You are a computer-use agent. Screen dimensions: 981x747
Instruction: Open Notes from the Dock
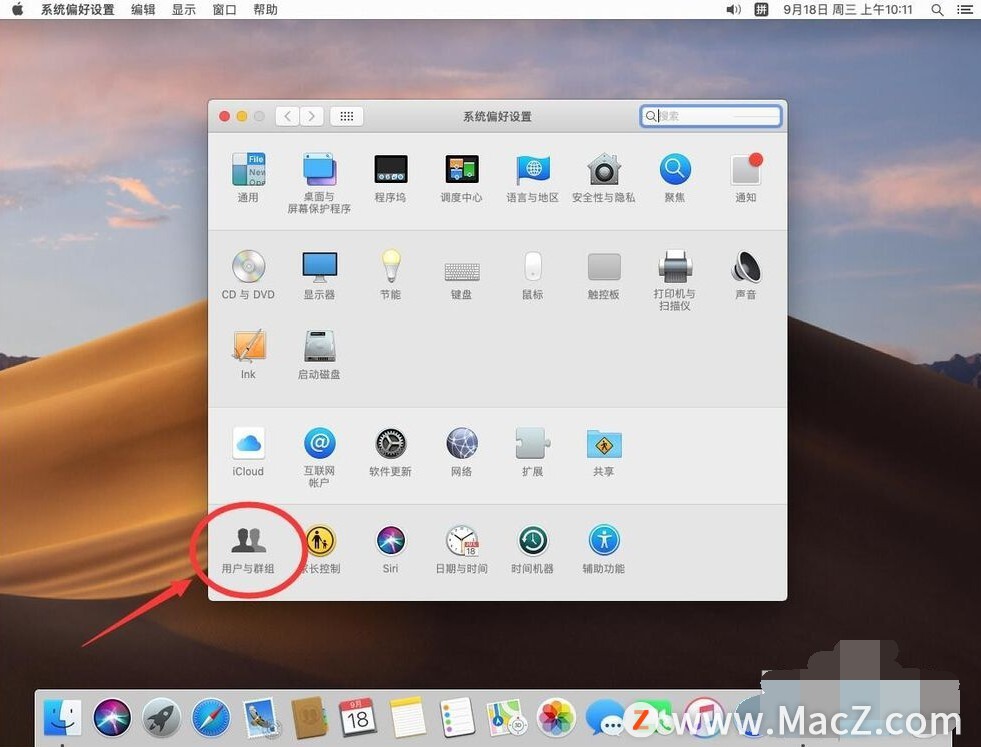407,717
